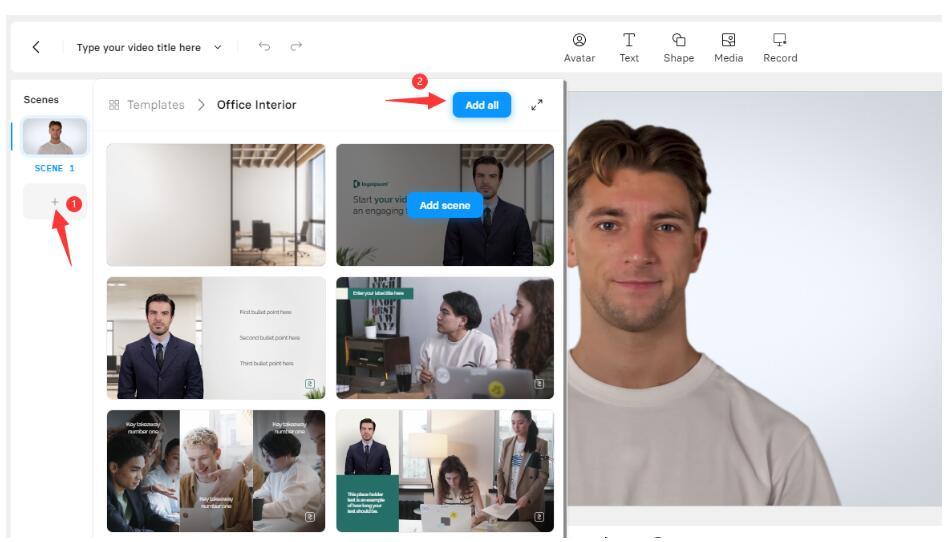Click the Add scene button

(x=445, y=205)
